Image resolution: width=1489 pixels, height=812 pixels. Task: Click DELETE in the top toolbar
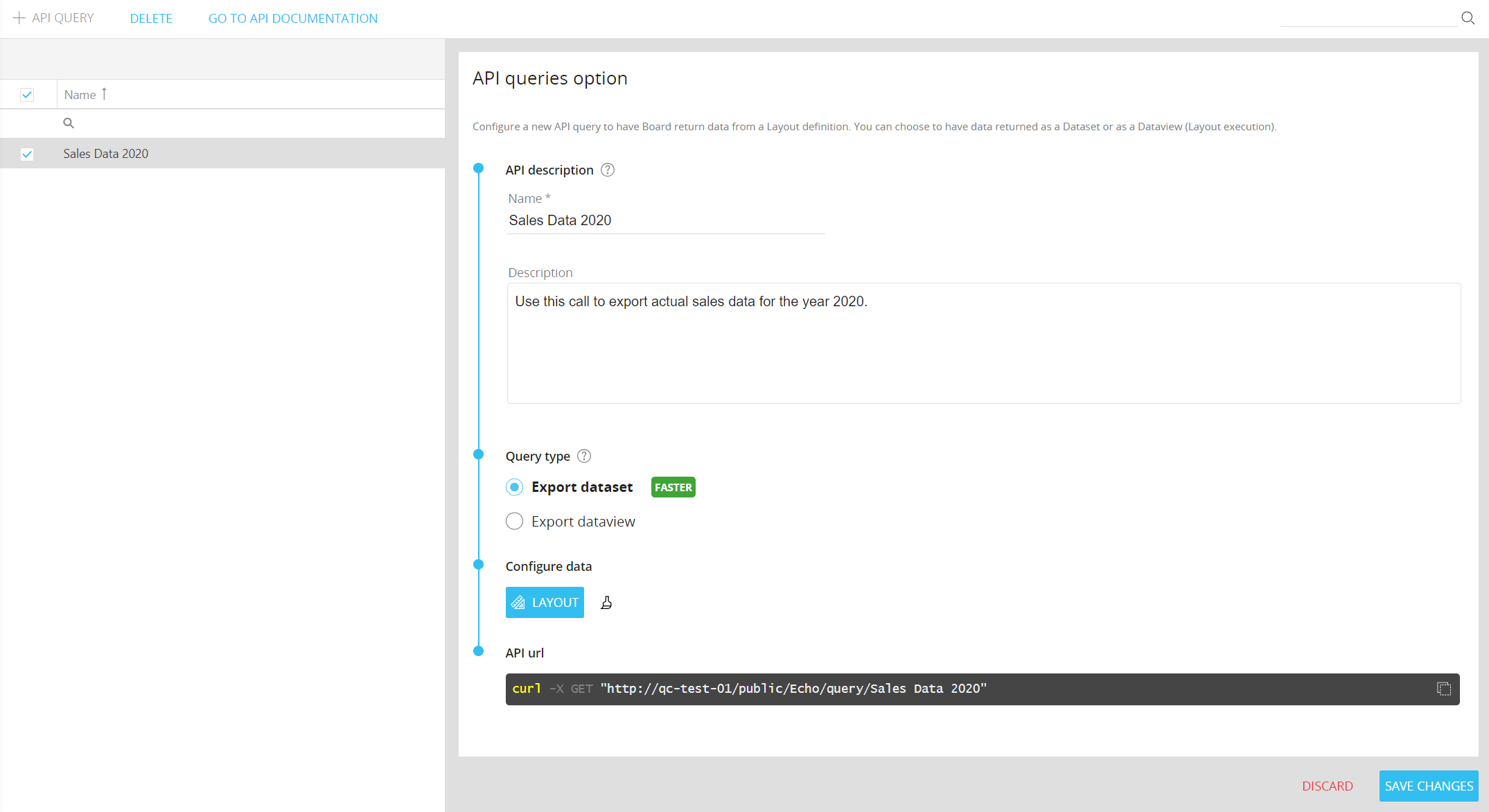click(x=151, y=19)
